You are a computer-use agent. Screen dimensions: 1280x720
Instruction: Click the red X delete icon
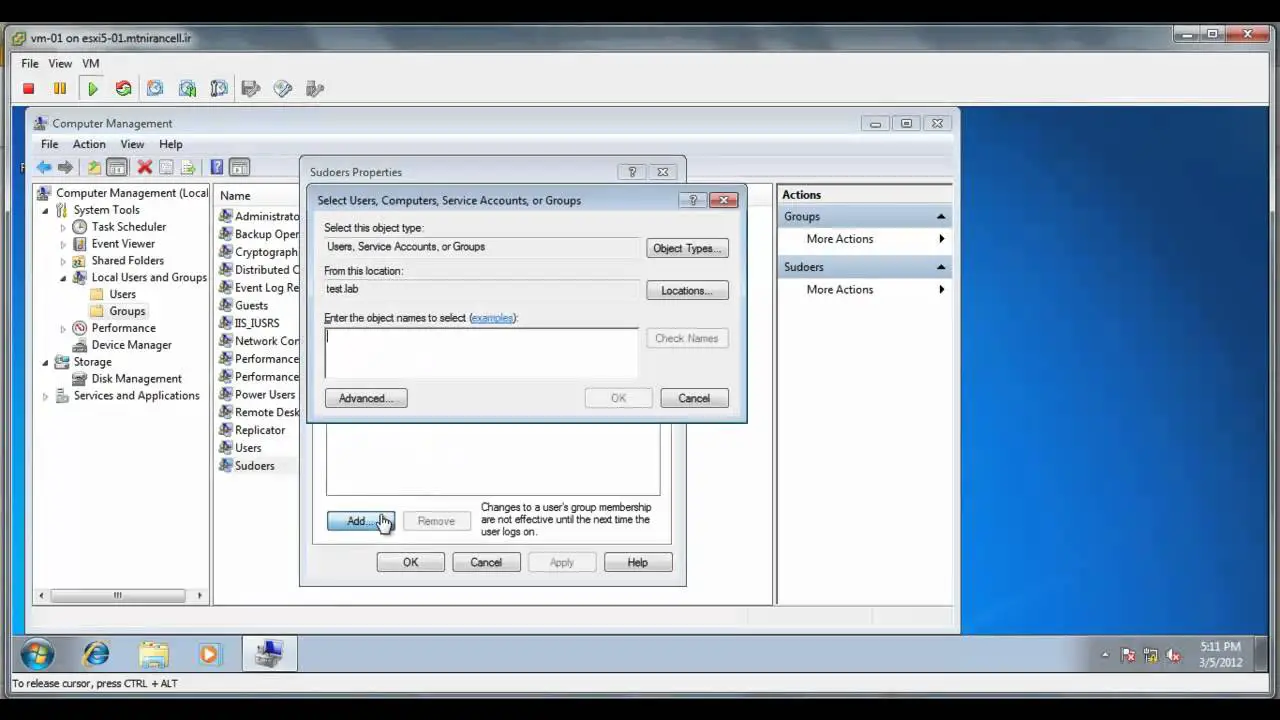tap(144, 168)
